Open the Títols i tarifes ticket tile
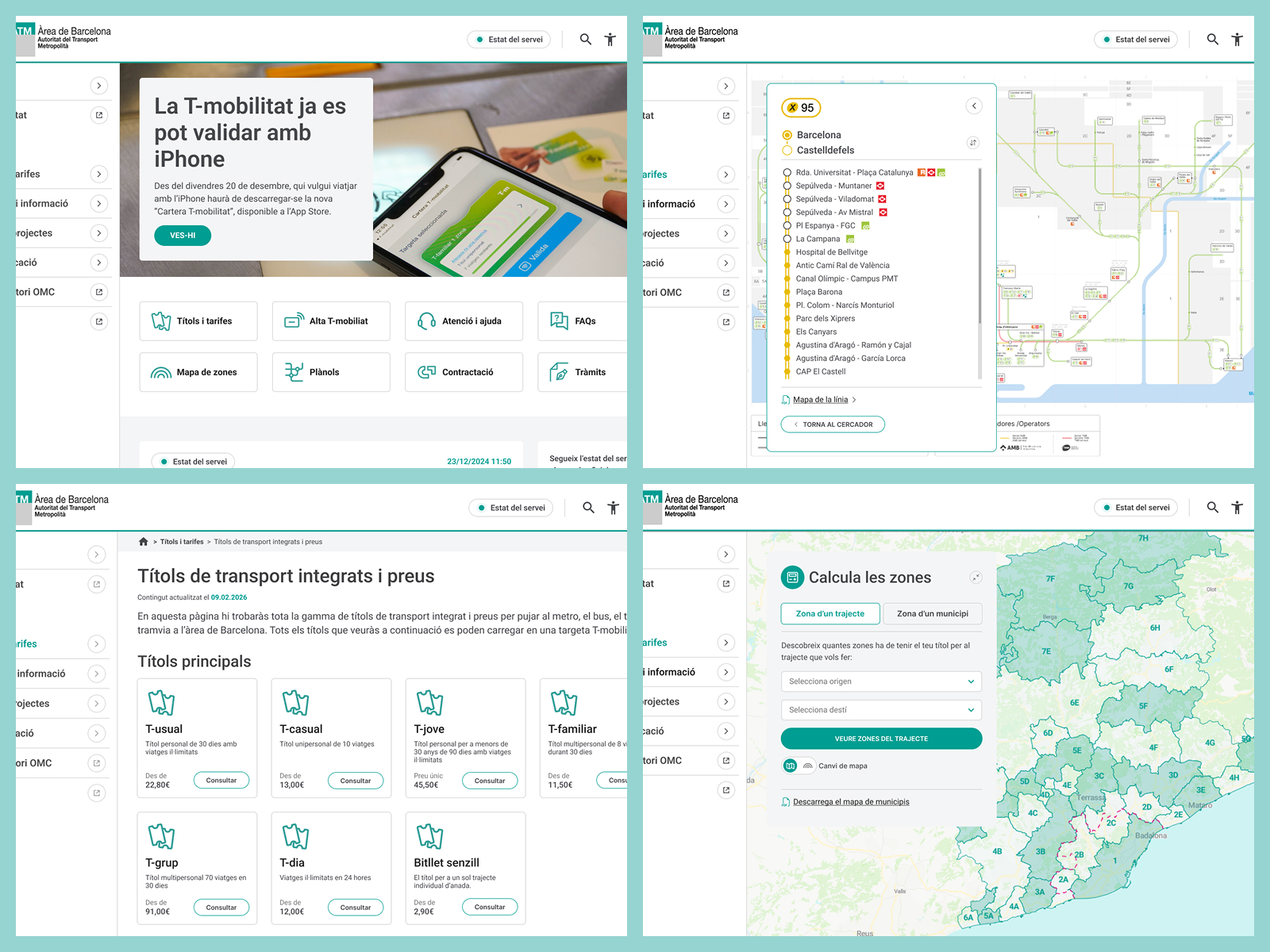The height and width of the screenshot is (952, 1270). pos(198,321)
